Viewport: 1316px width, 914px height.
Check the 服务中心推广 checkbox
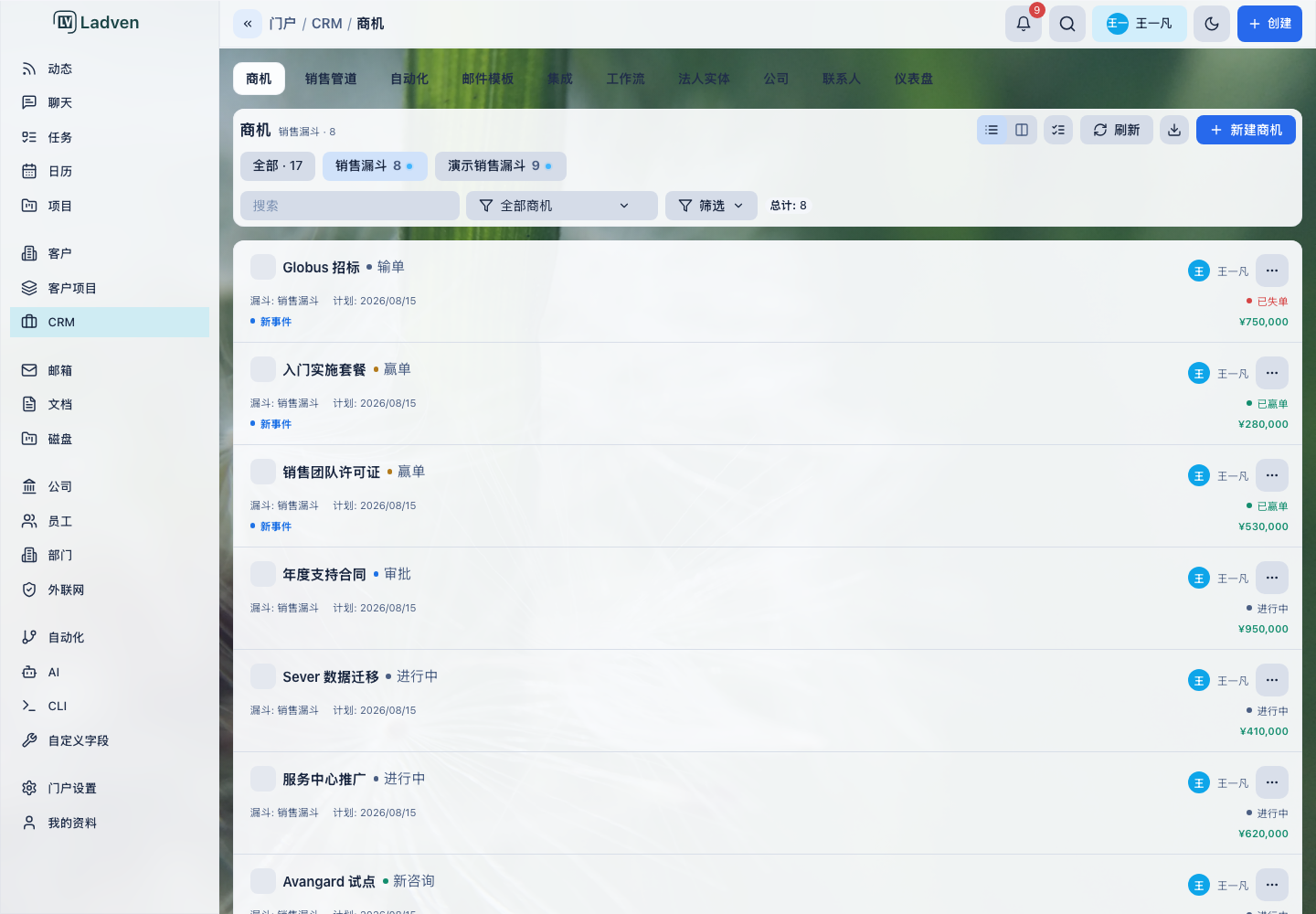[263, 779]
